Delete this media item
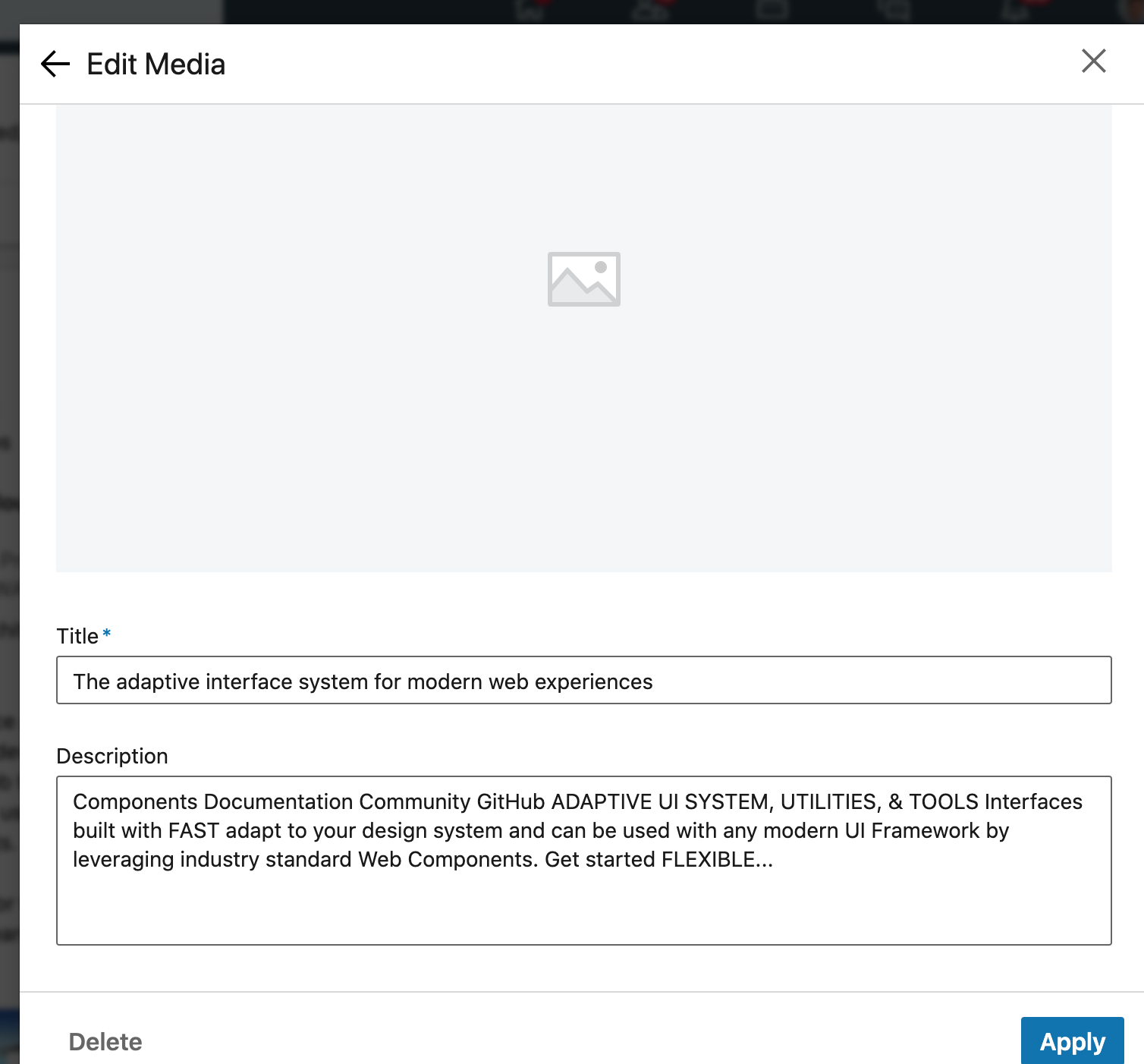 [105, 1041]
